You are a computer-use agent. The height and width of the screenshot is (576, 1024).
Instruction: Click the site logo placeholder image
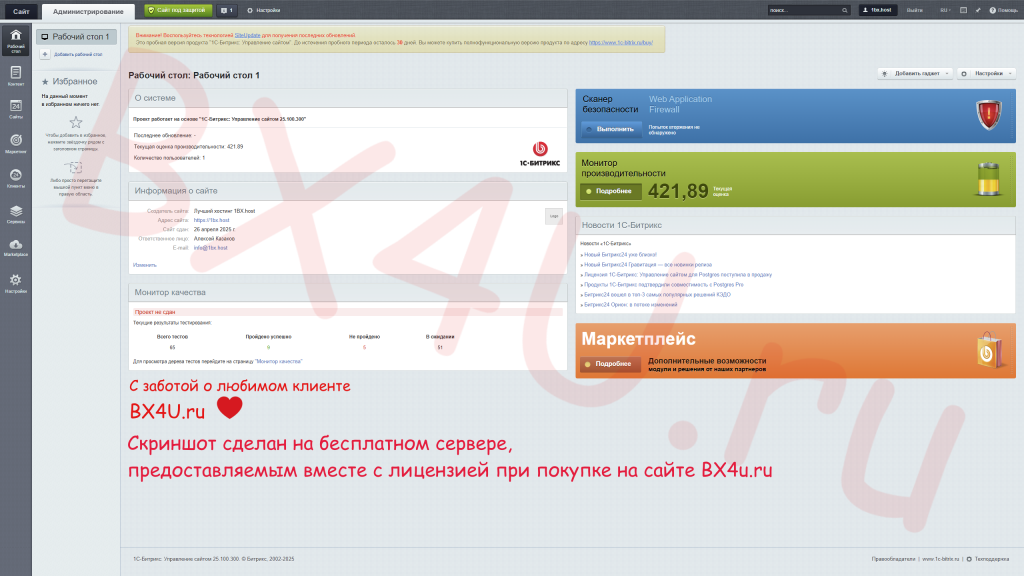tap(554, 216)
